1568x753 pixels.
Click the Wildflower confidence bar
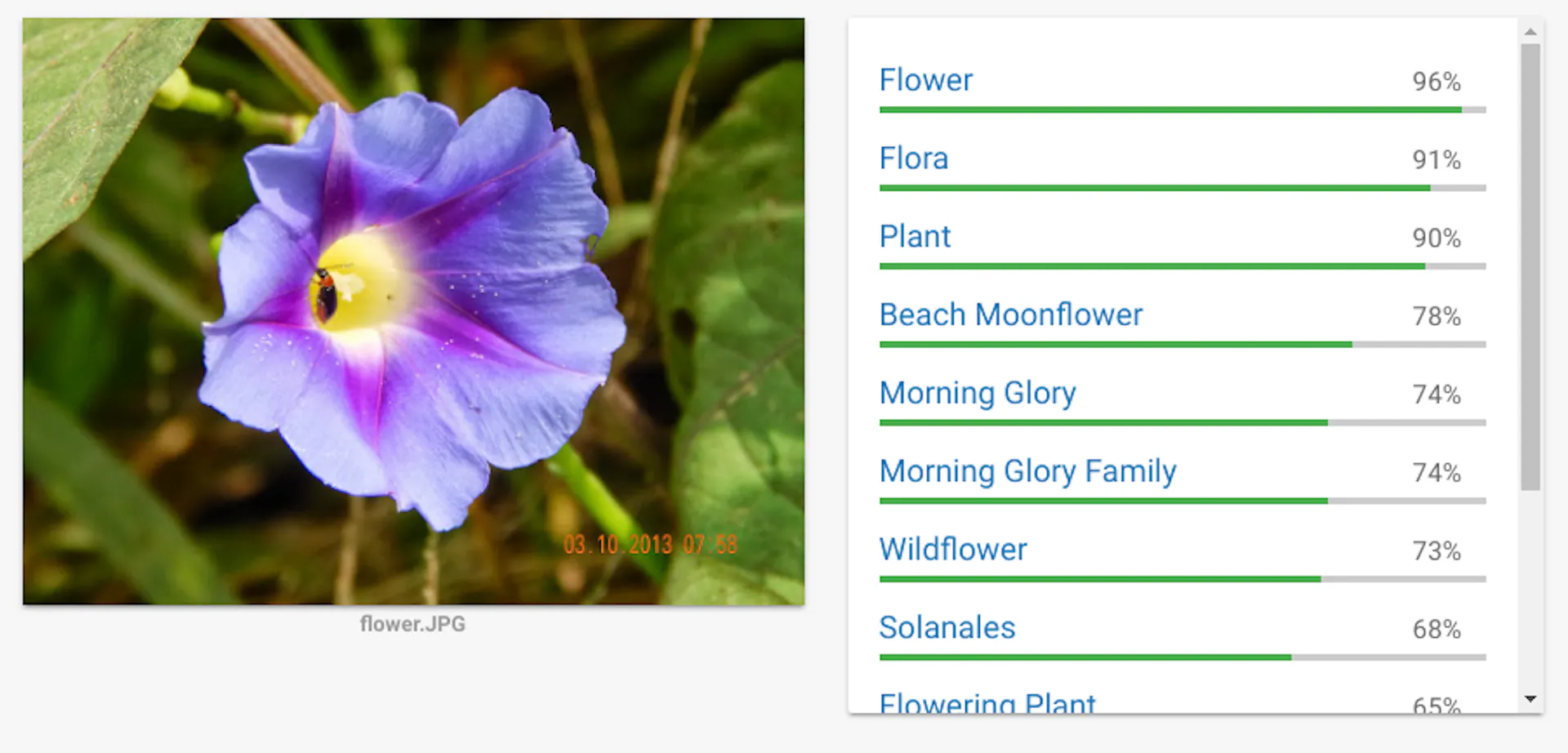pyautogui.click(x=1183, y=579)
